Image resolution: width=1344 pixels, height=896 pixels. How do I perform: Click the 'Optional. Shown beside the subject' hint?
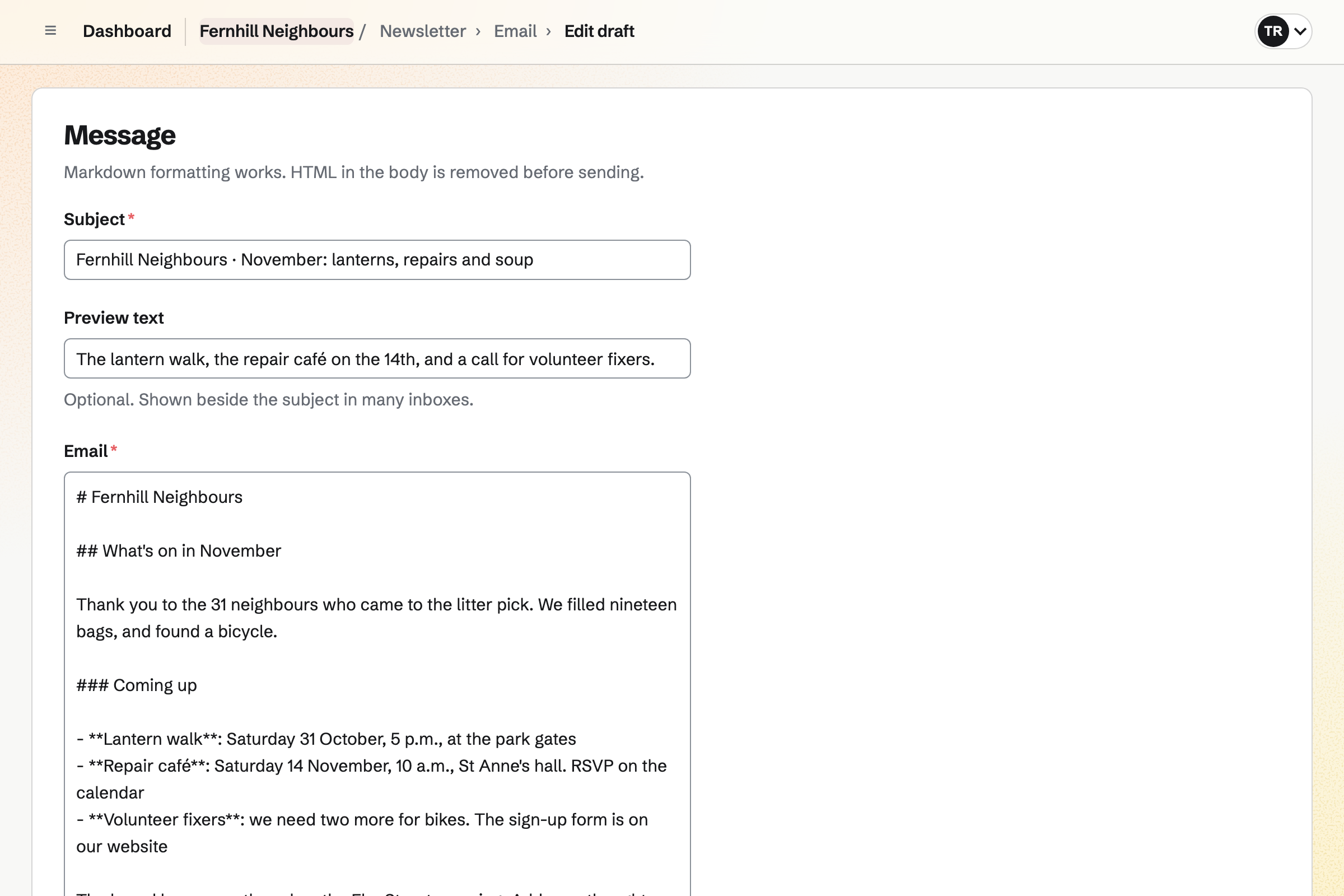[269, 399]
